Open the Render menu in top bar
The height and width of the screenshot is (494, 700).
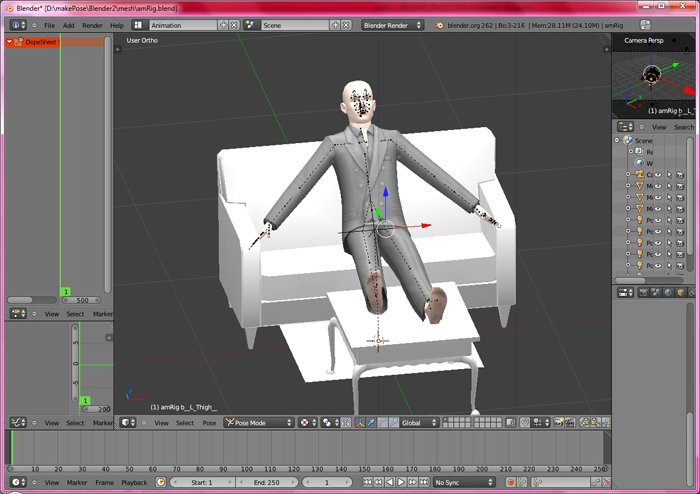(92, 25)
